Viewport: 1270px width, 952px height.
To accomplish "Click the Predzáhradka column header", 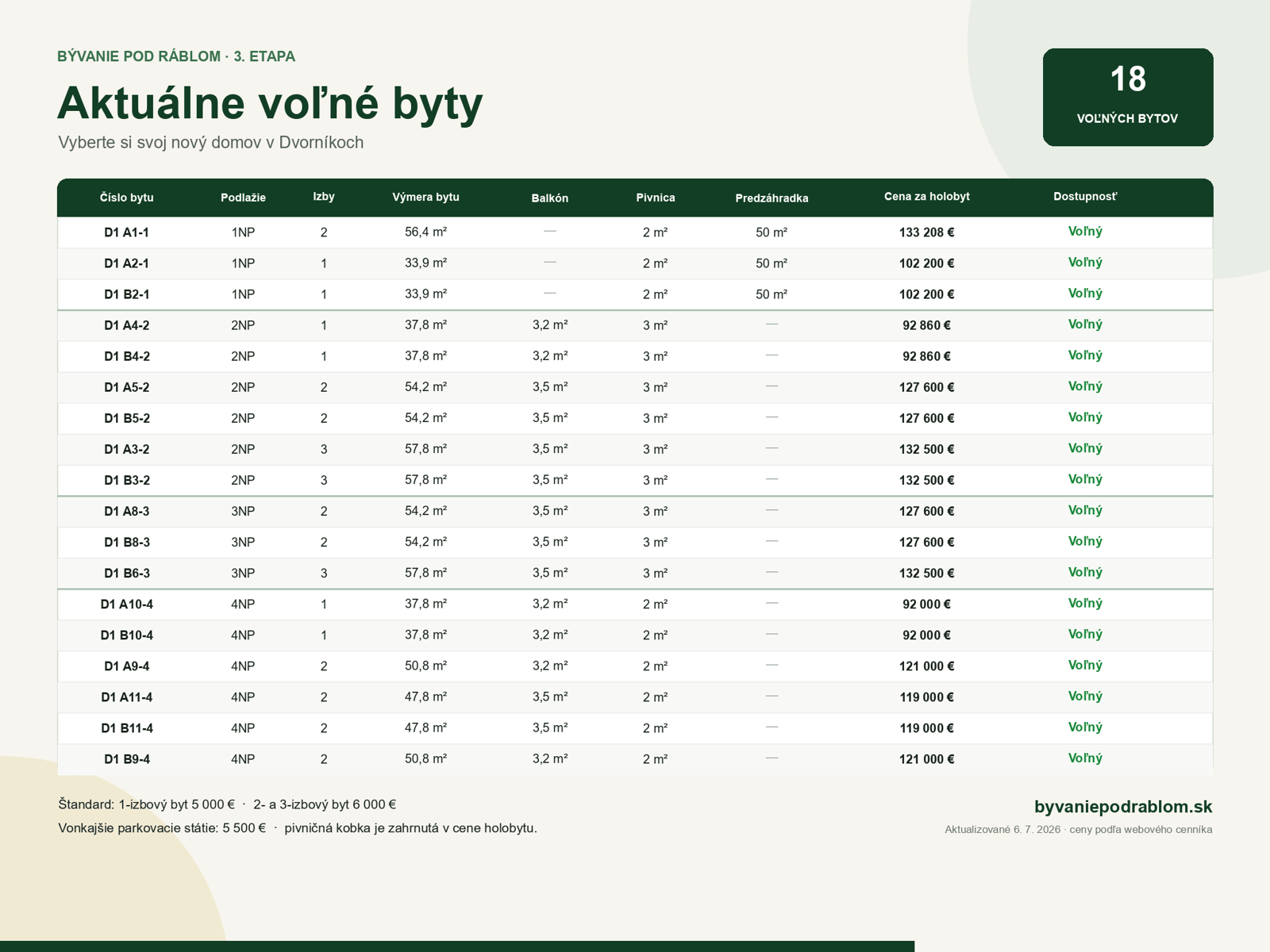I will 772,198.
